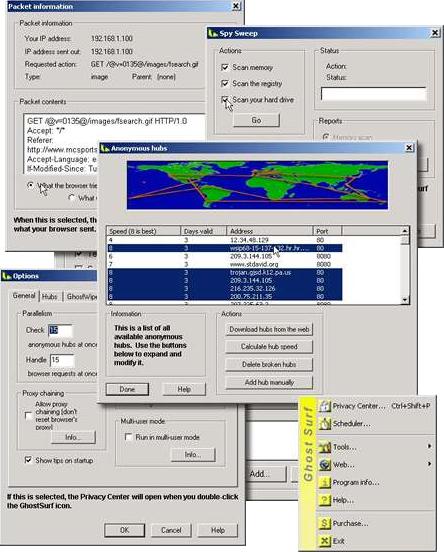This screenshot has height=552, width=444.
Task: Open Scheduler menu entry
Action: [x=375, y=424]
